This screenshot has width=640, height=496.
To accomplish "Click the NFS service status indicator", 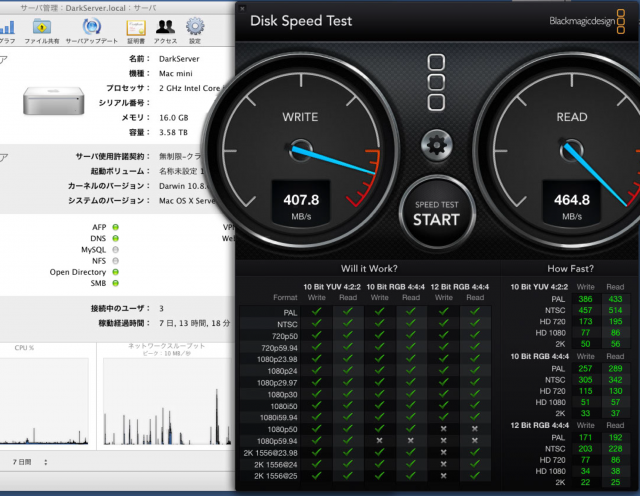I will pos(116,261).
